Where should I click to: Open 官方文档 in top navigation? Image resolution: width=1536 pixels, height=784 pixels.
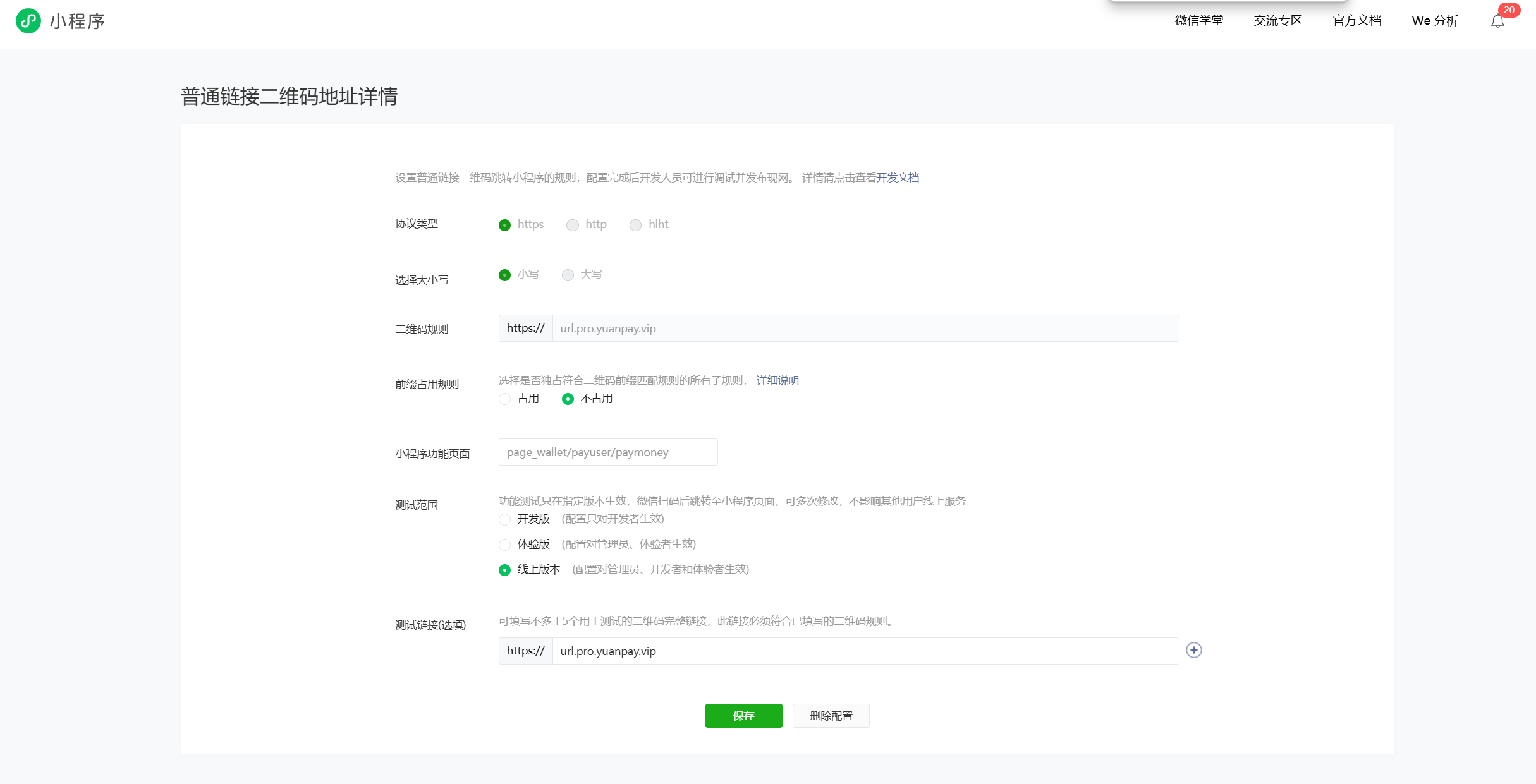click(x=1356, y=21)
